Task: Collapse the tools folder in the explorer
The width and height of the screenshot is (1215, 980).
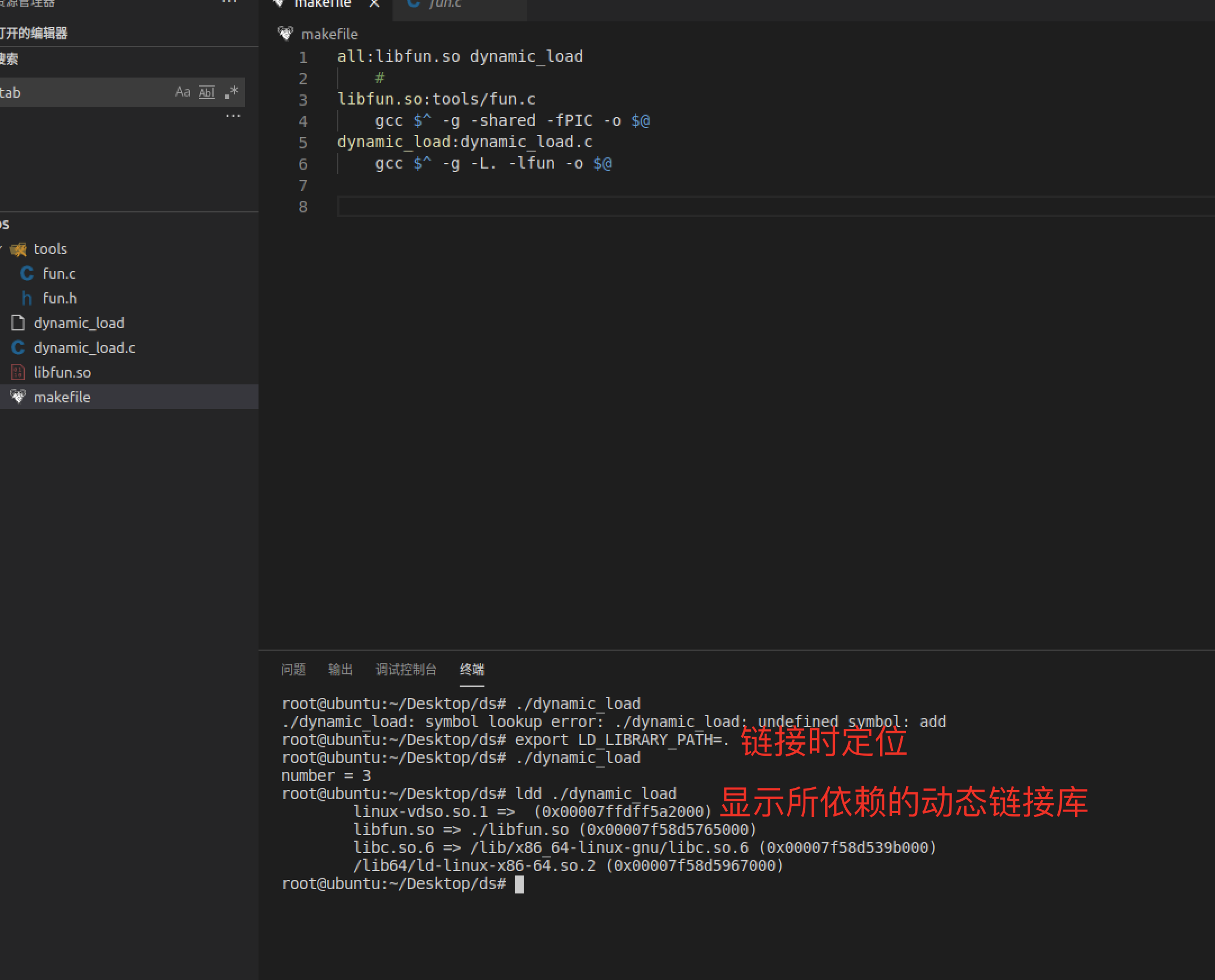Action: [2, 248]
